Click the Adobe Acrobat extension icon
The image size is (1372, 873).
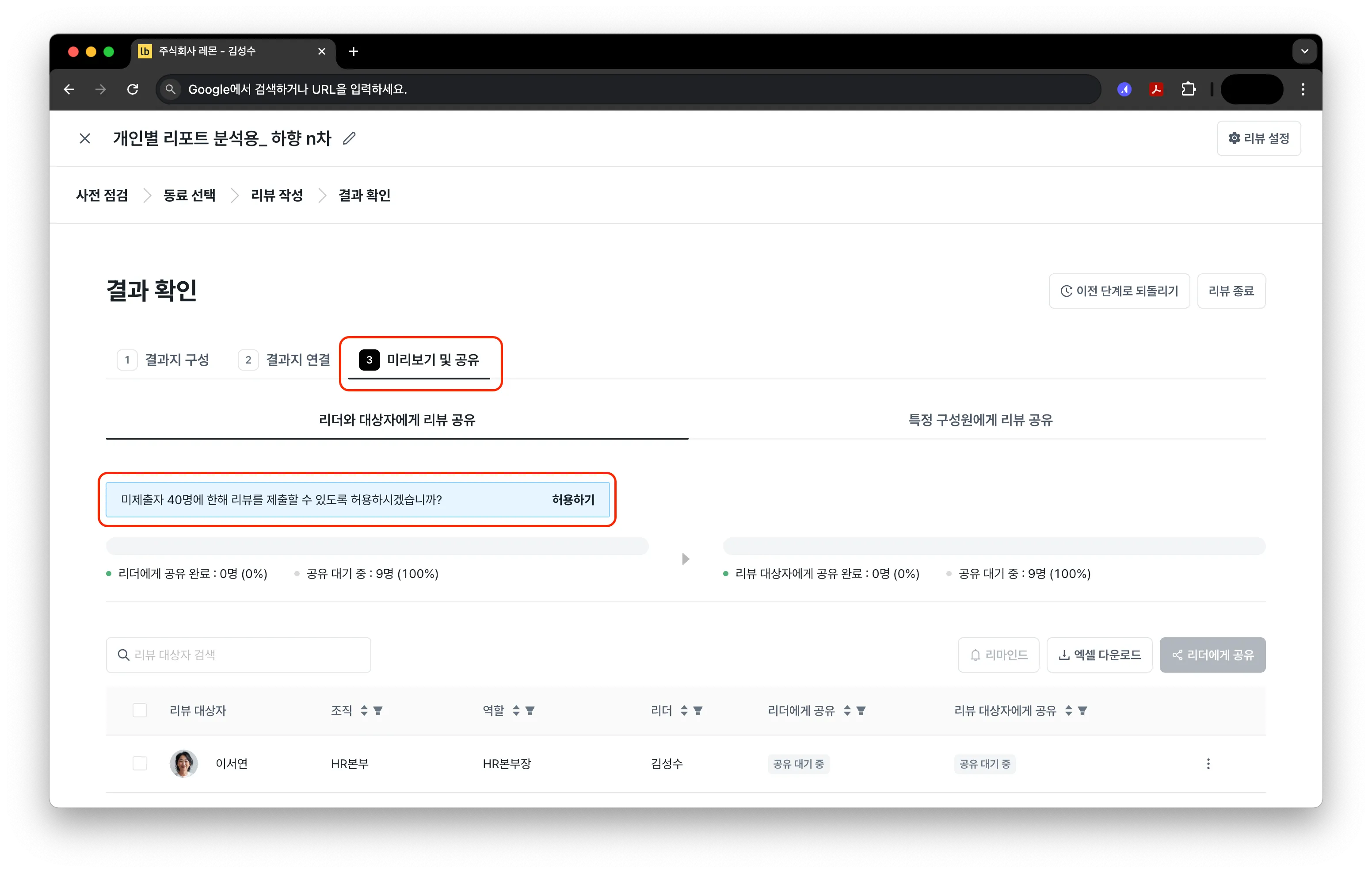(1156, 89)
